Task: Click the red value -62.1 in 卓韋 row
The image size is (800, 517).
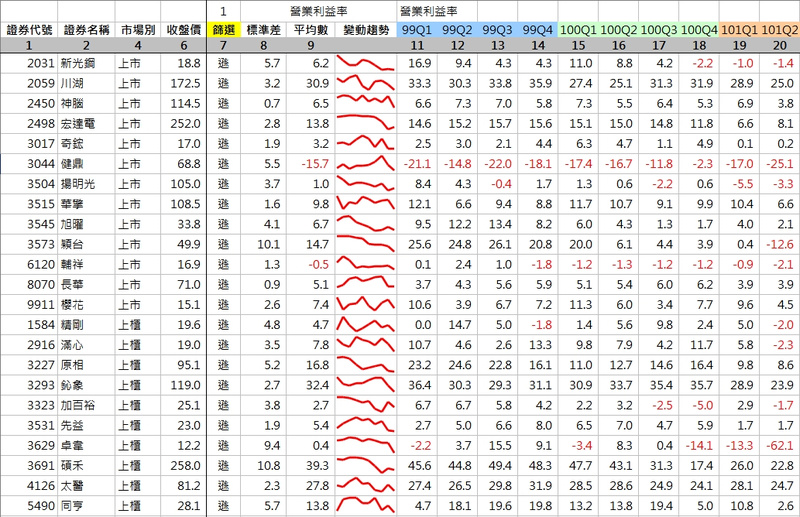Action: [780, 446]
